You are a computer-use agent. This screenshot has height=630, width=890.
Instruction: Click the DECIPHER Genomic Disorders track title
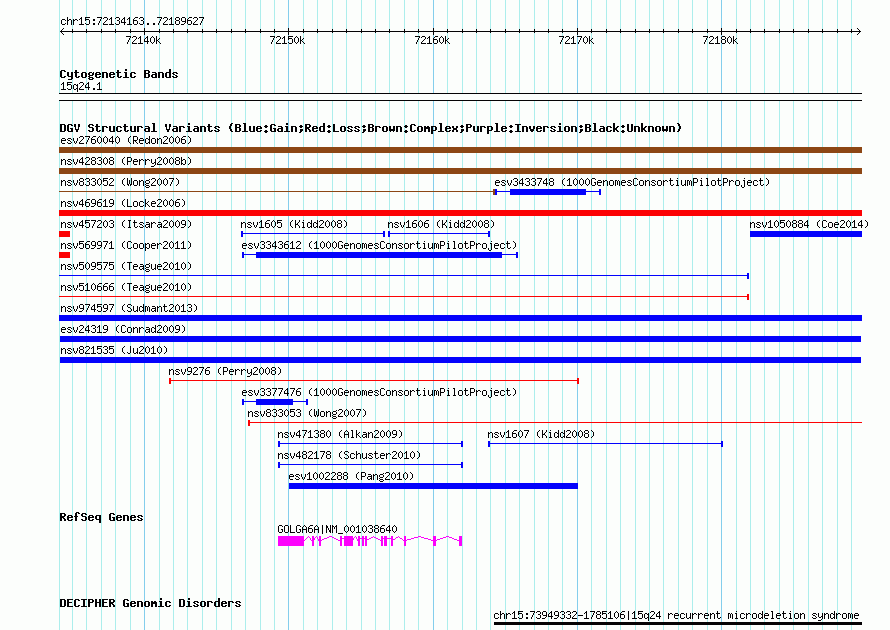(150, 603)
